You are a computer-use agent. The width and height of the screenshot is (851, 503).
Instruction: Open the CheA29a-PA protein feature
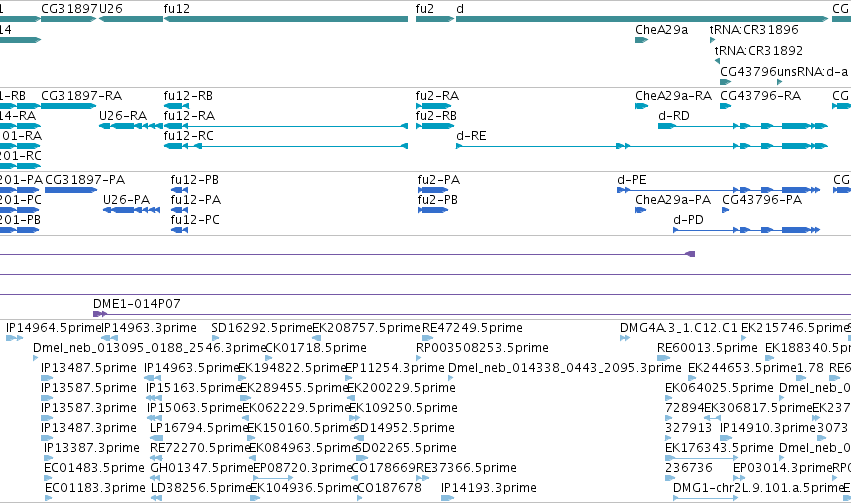pos(640,210)
